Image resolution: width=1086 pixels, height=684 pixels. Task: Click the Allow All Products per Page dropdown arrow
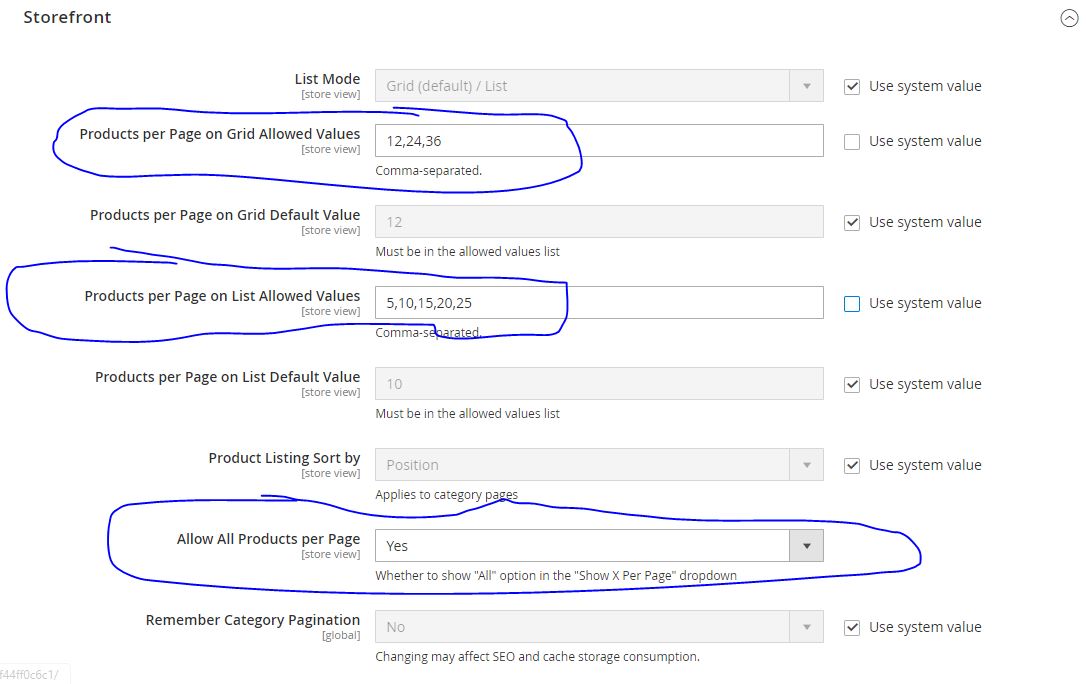[806, 545]
